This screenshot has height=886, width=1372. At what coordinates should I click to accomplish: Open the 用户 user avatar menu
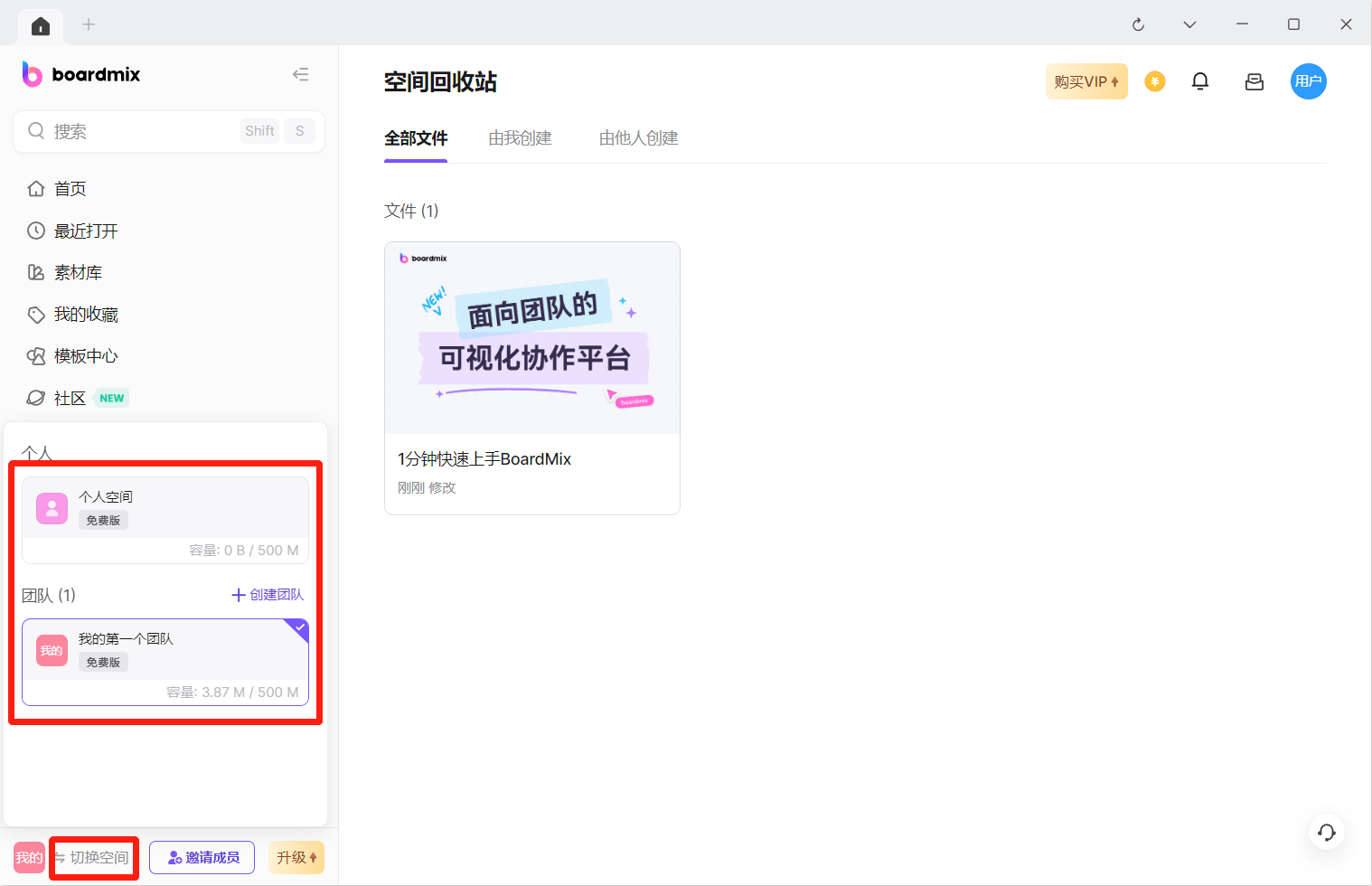[x=1309, y=81]
